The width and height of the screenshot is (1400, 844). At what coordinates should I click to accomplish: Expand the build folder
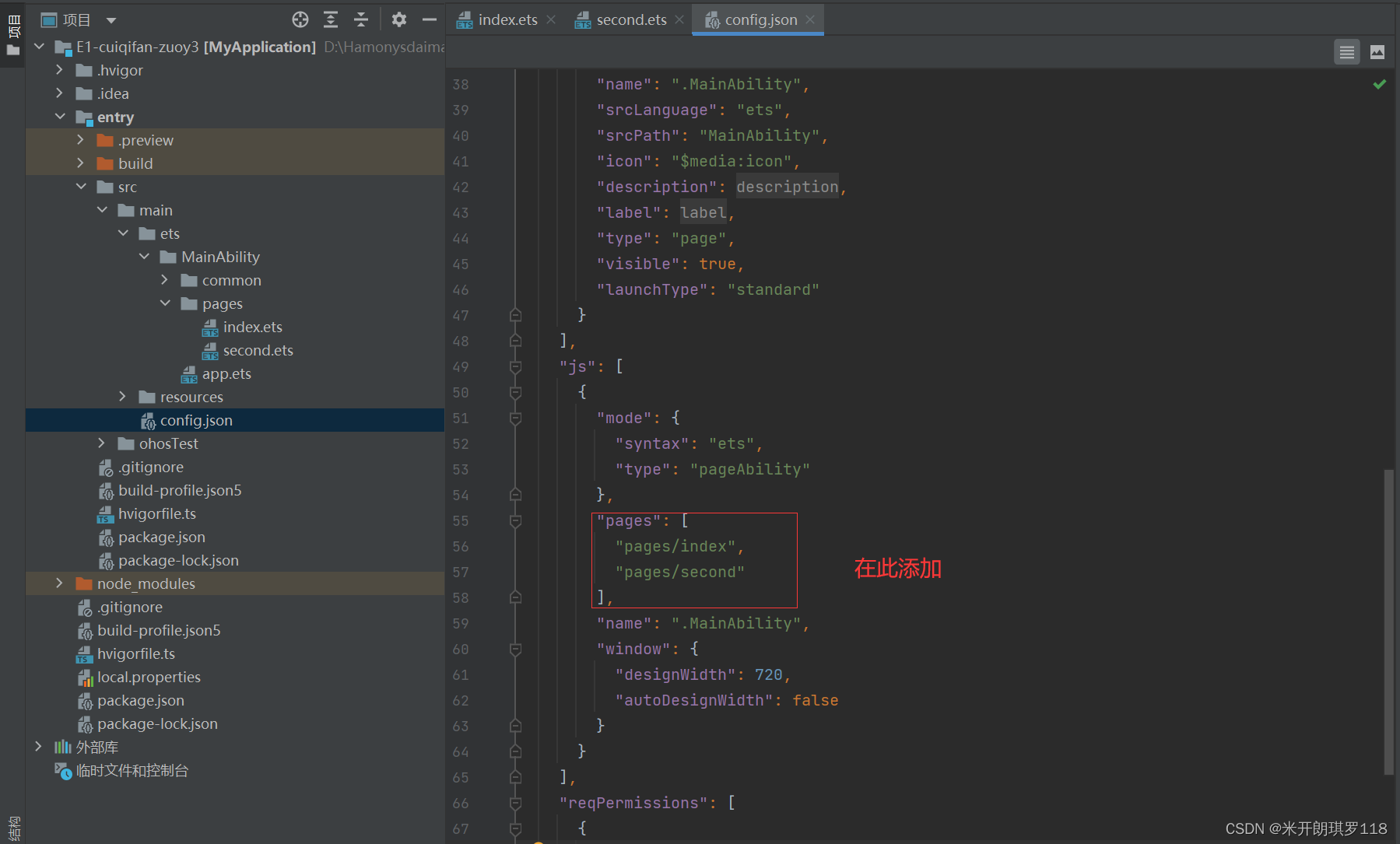[x=81, y=163]
